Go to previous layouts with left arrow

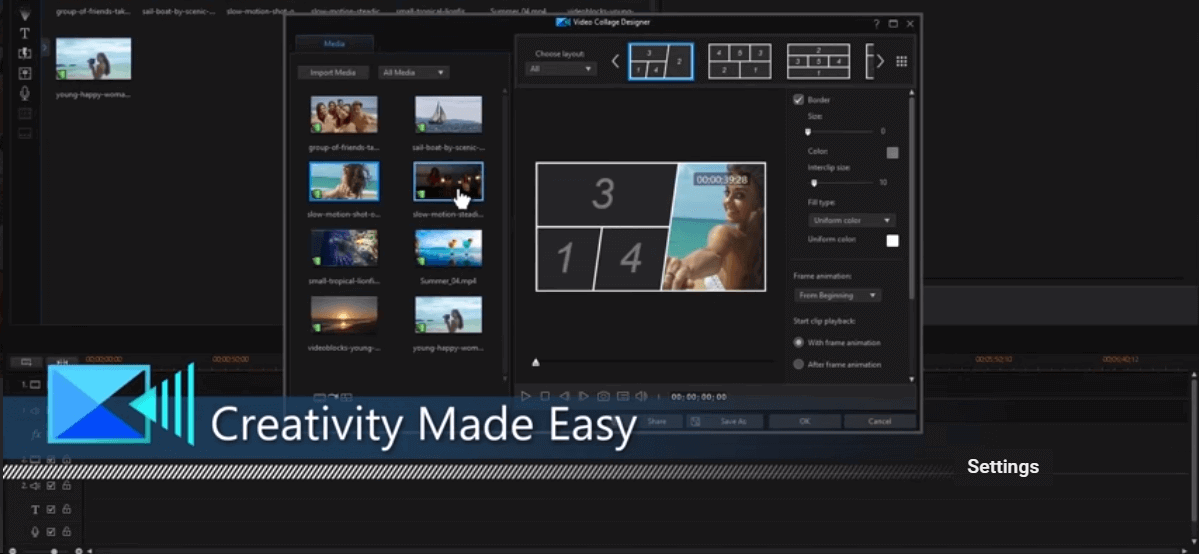coord(616,61)
